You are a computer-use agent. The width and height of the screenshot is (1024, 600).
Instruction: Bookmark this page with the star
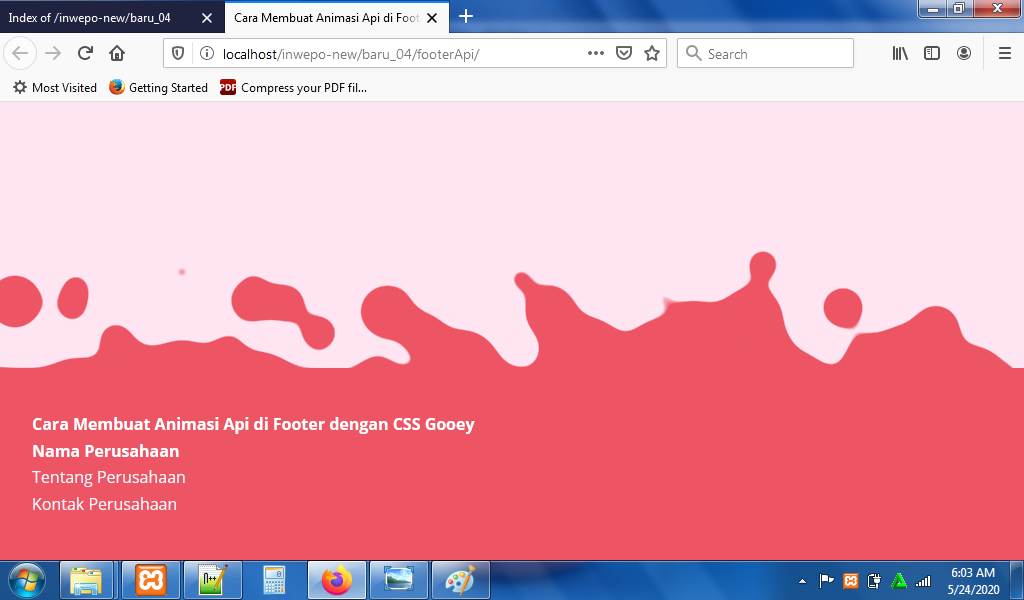[x=652, y=54]
